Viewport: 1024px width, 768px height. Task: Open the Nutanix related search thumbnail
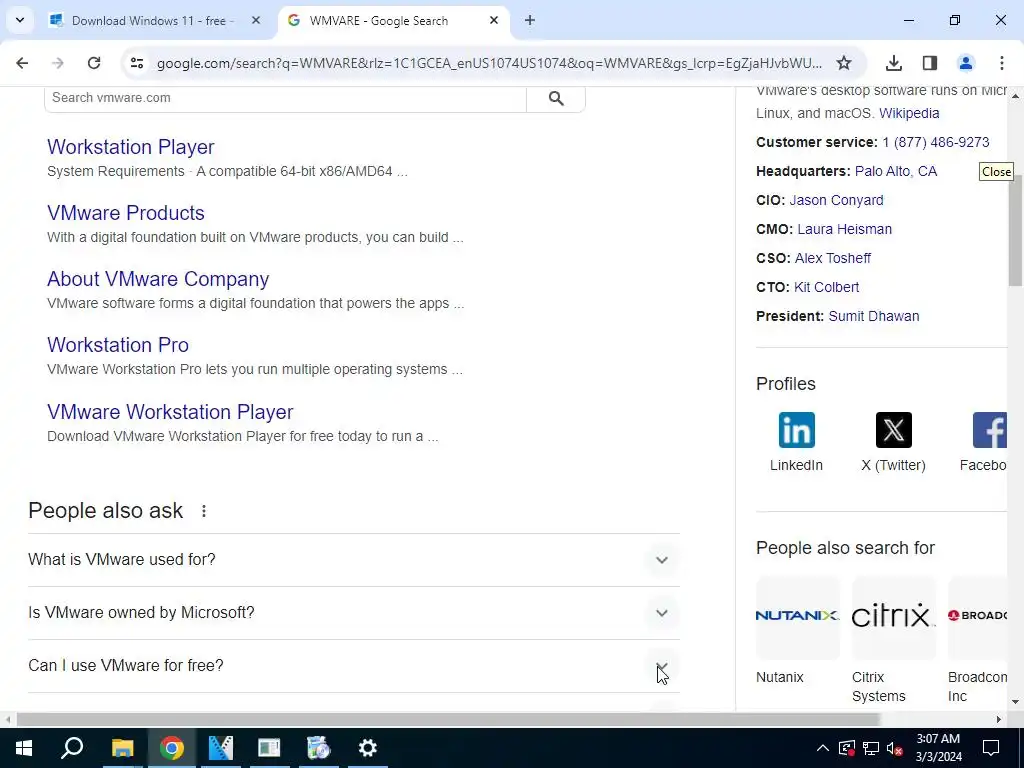click(x=797, y=617)
